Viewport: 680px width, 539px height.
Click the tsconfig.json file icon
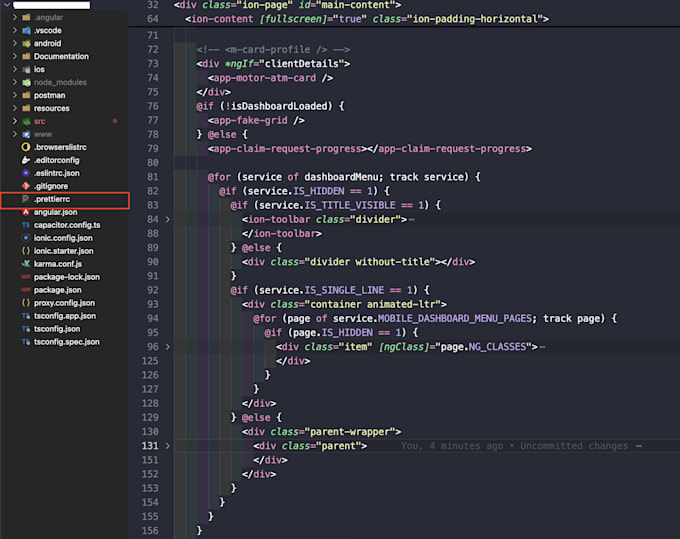tap(26, 329)
